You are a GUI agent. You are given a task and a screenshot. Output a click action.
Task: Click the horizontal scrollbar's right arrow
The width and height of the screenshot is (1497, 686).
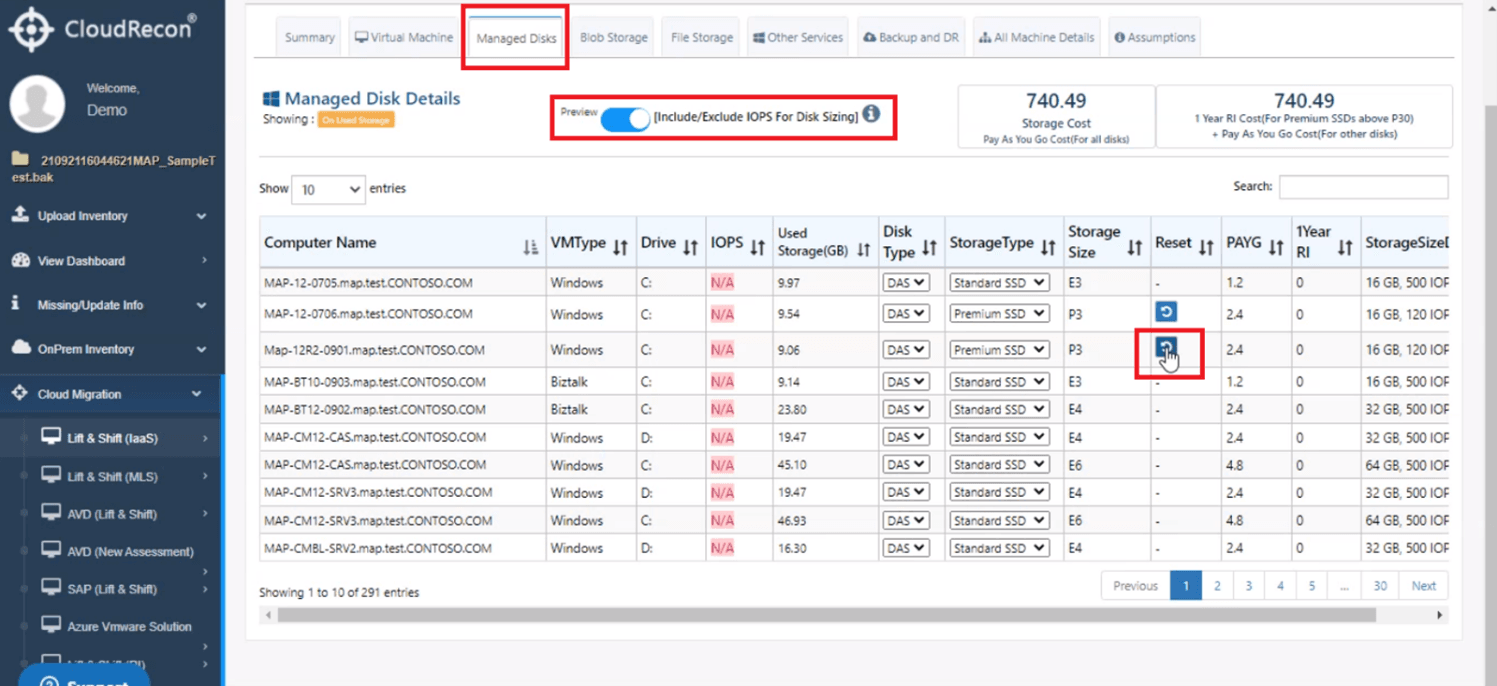pyautogui.click(x=1440, y=615)
